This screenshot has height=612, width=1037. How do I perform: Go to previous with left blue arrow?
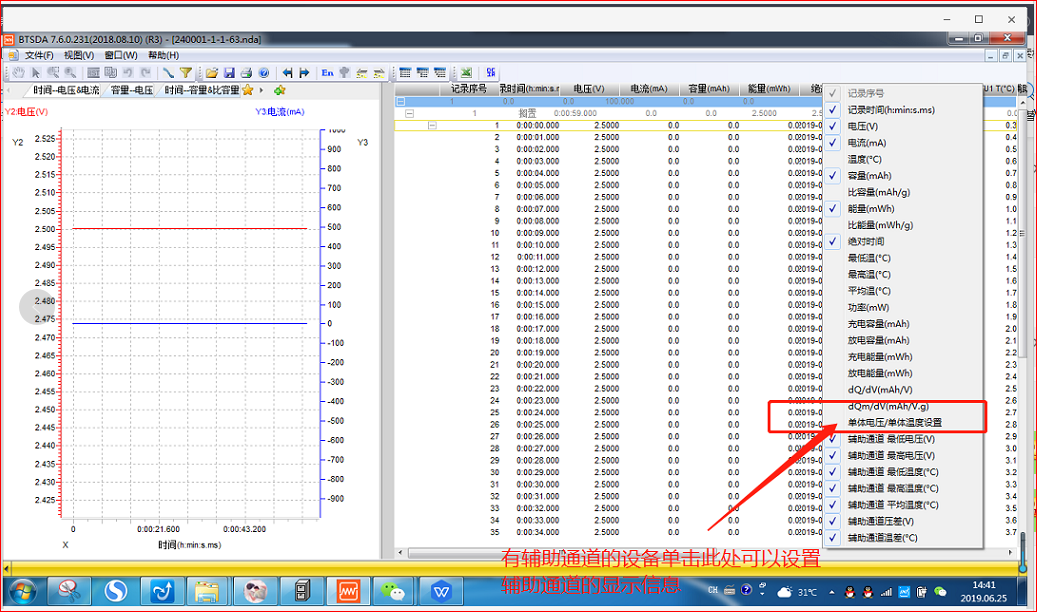pyautogui.click(x=287, y=73)
